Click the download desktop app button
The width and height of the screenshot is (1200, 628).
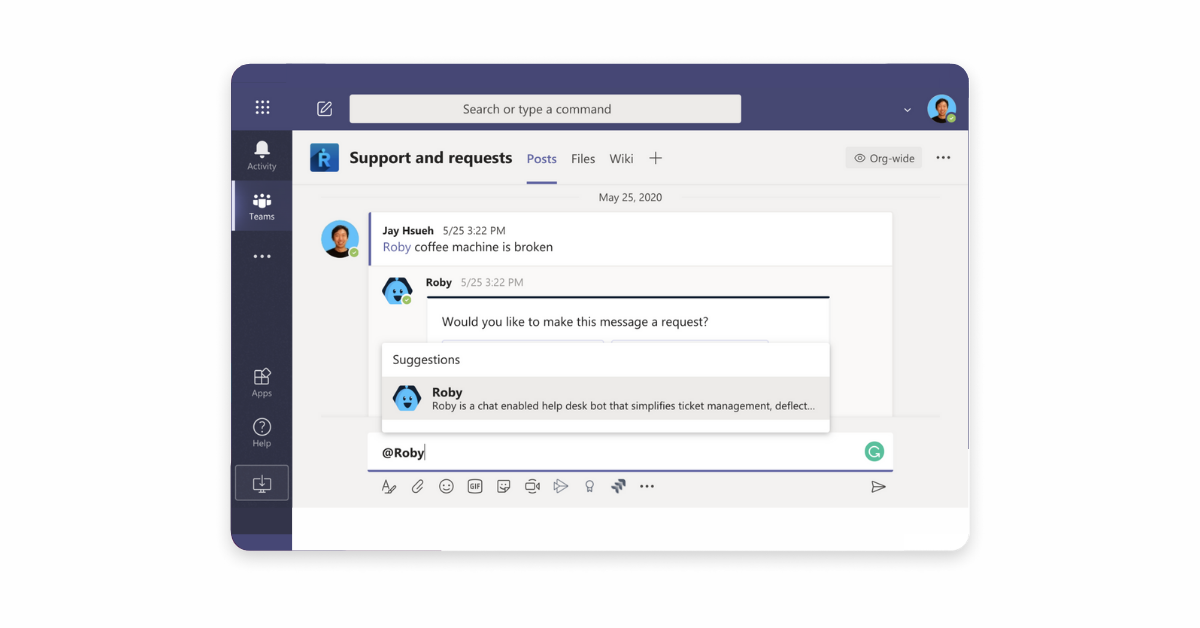(x=262, y=483)
